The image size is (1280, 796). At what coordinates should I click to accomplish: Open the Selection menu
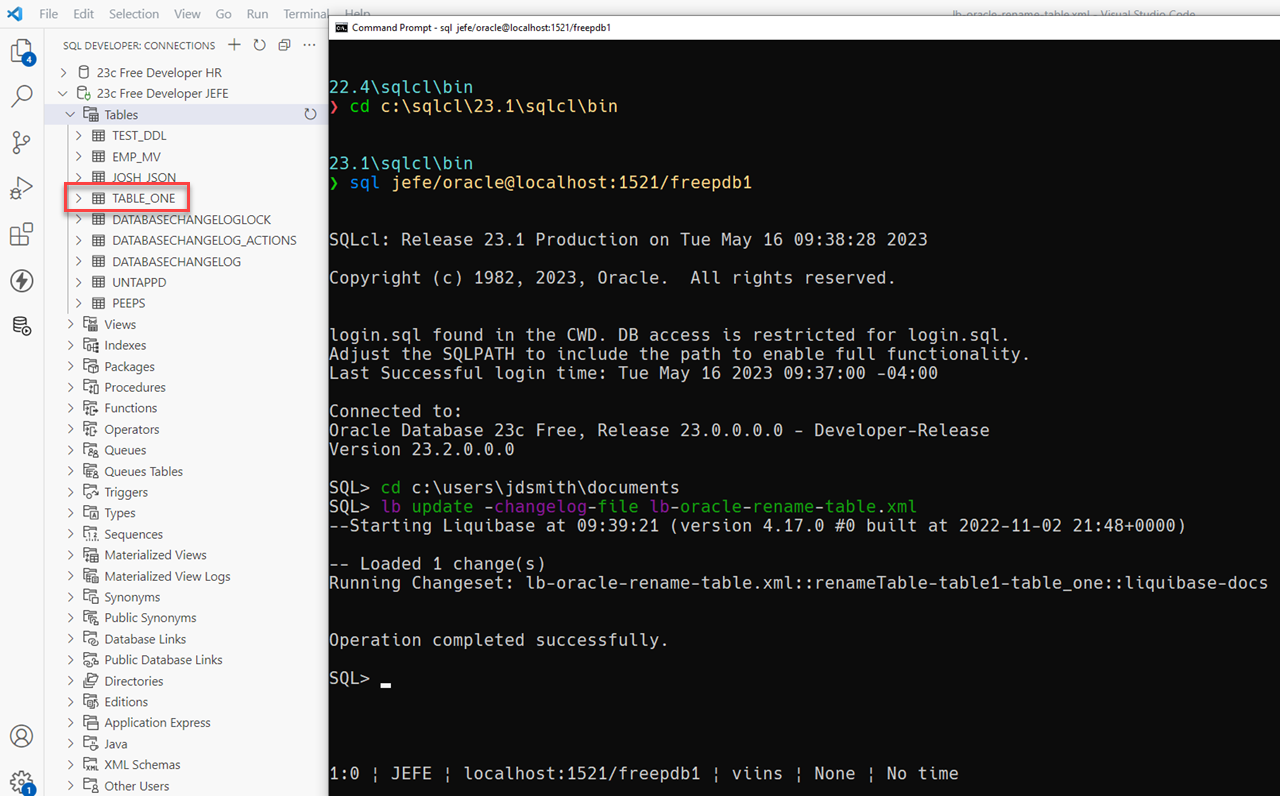(x=134, y=14)
